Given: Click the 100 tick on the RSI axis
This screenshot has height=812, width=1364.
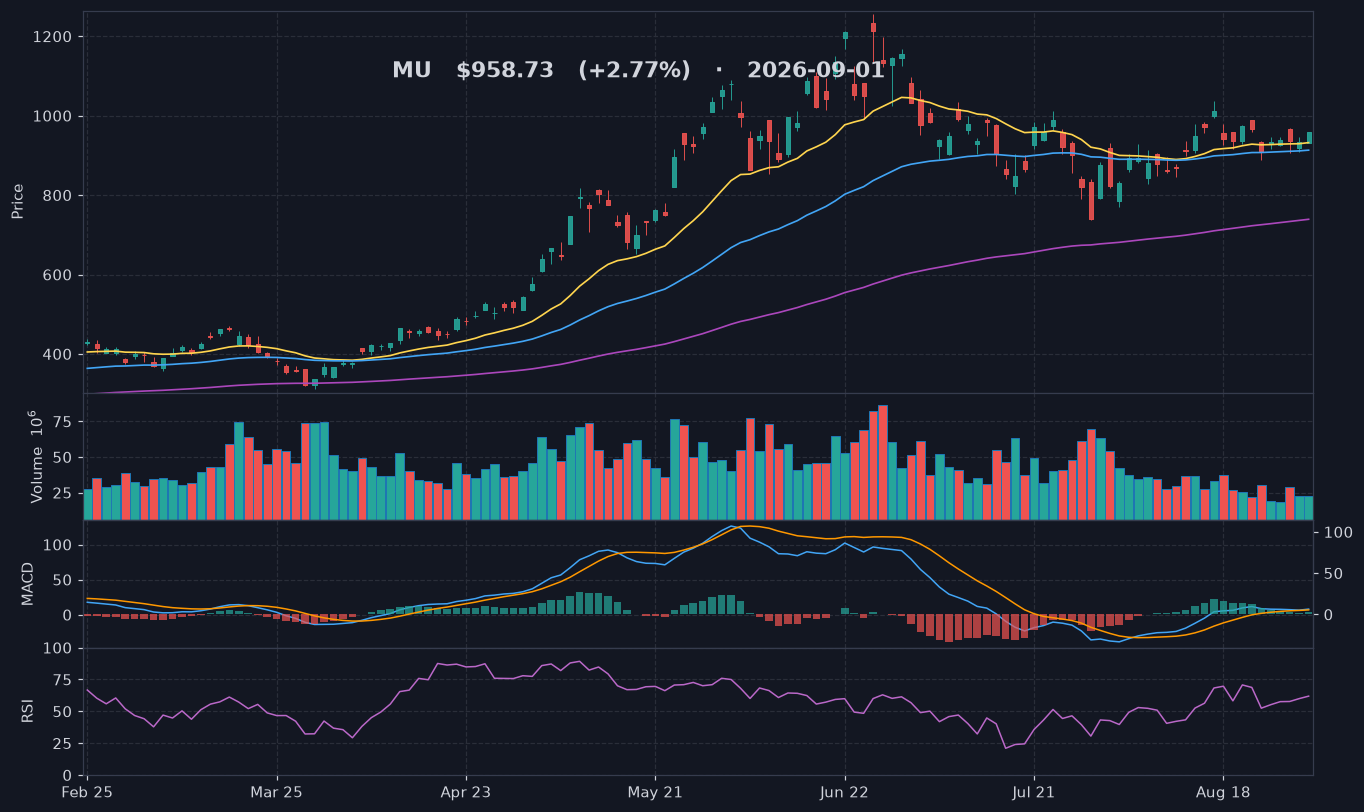Looking at the screenshot, I should click(x=57, y=648).
